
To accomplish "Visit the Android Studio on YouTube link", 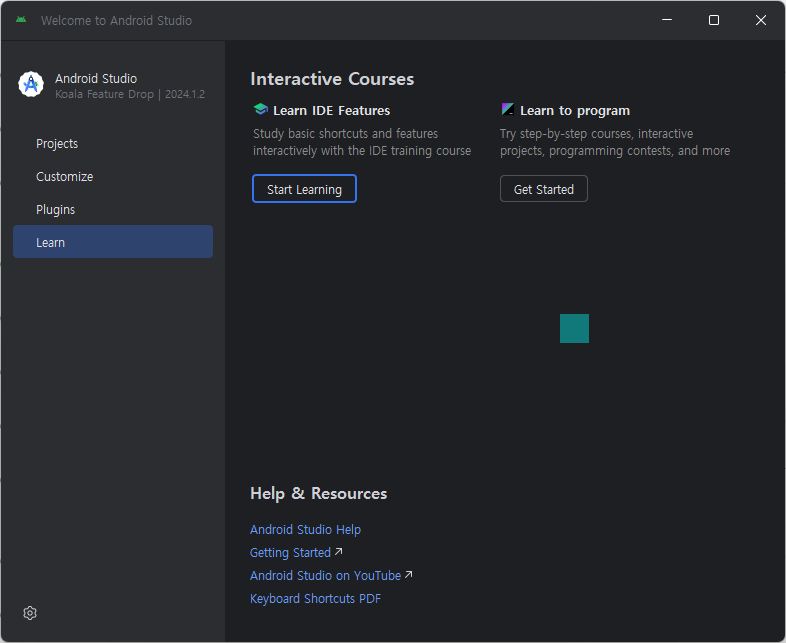I will click(325, 576).
